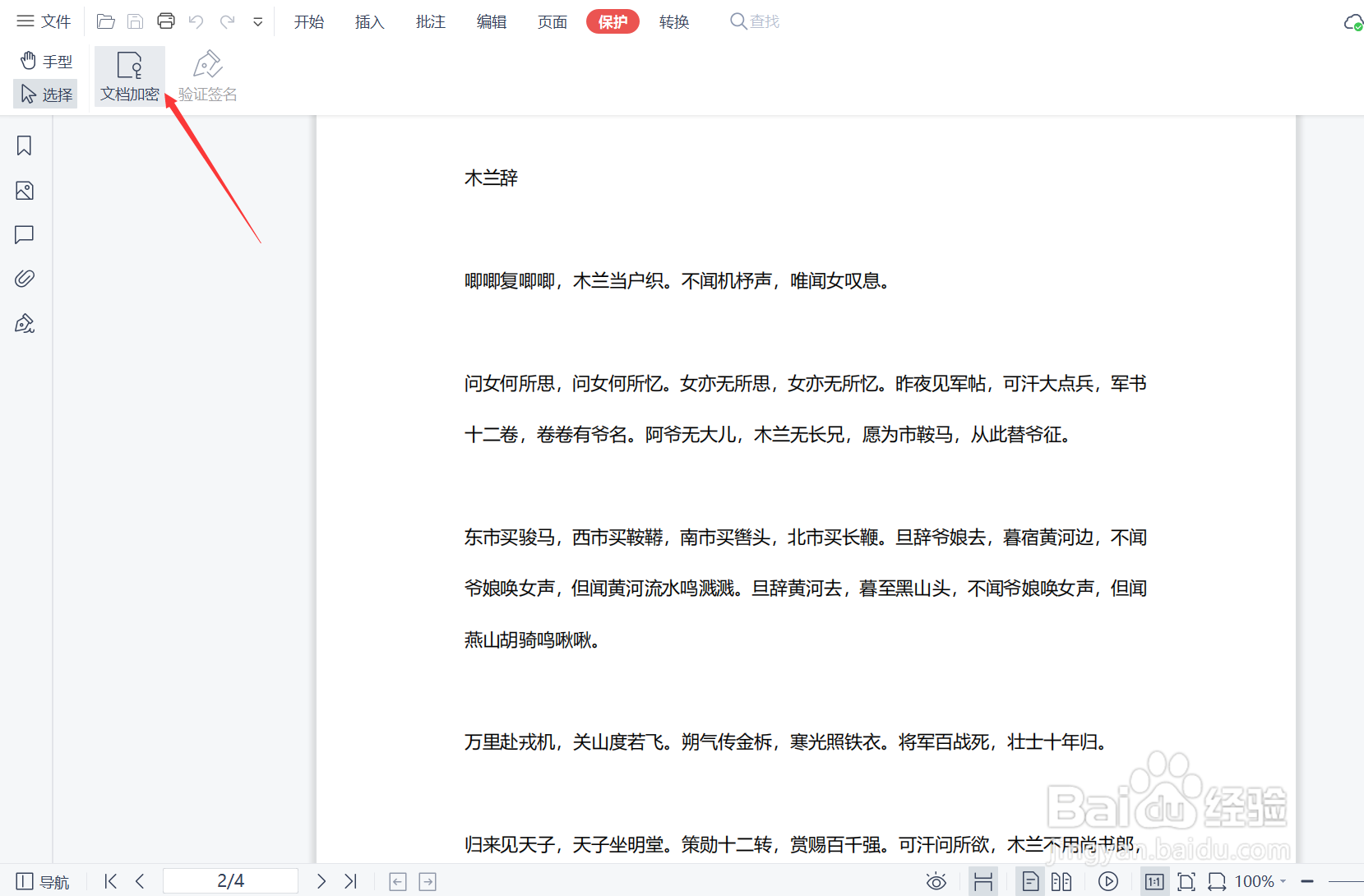This screenshot has width=1364, height=896.
Task: Click the line starting 唧唧复唧唧
Action: (677, 281)
